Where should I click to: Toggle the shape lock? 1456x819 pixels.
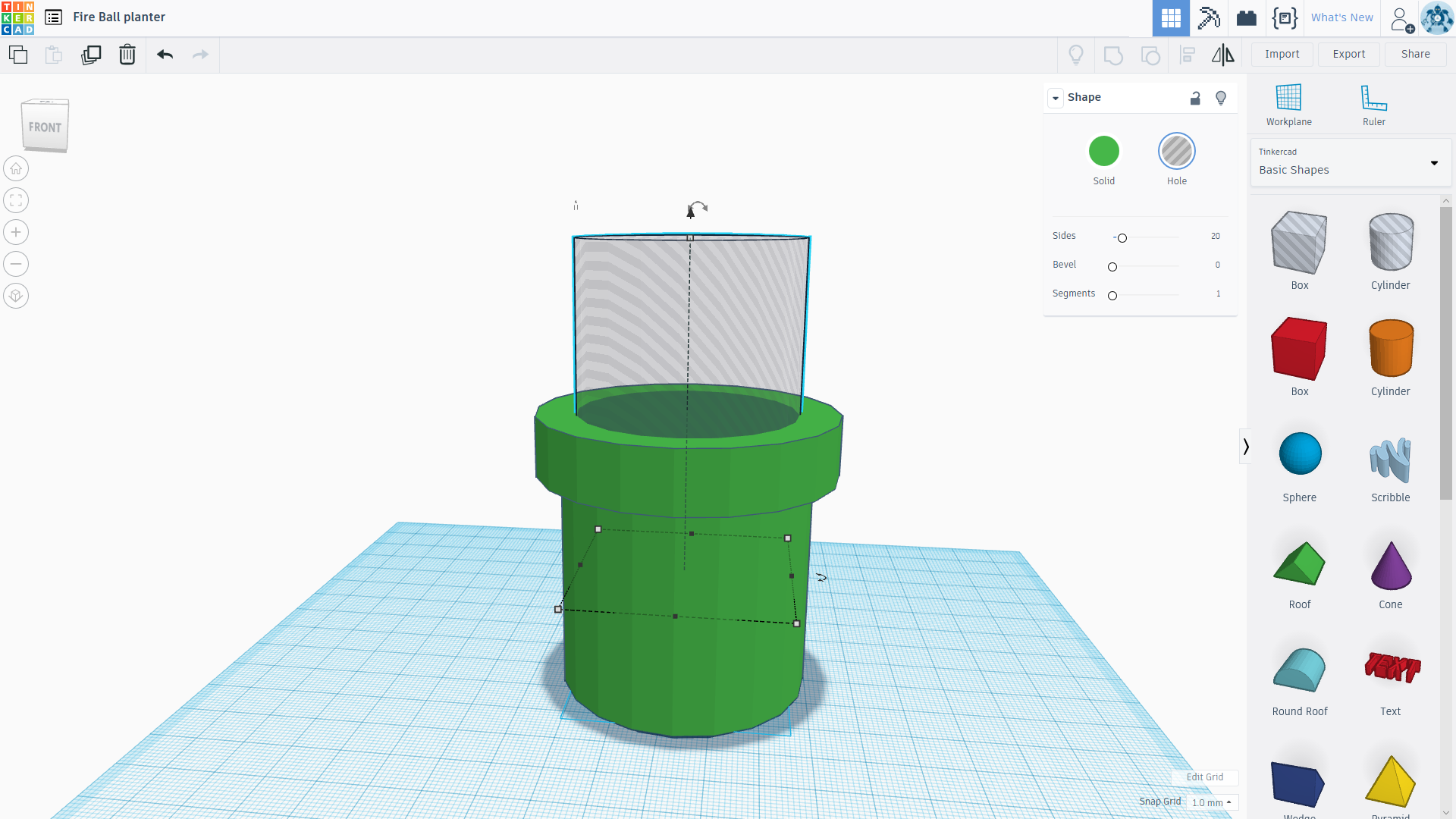[x=1195, y=98]
